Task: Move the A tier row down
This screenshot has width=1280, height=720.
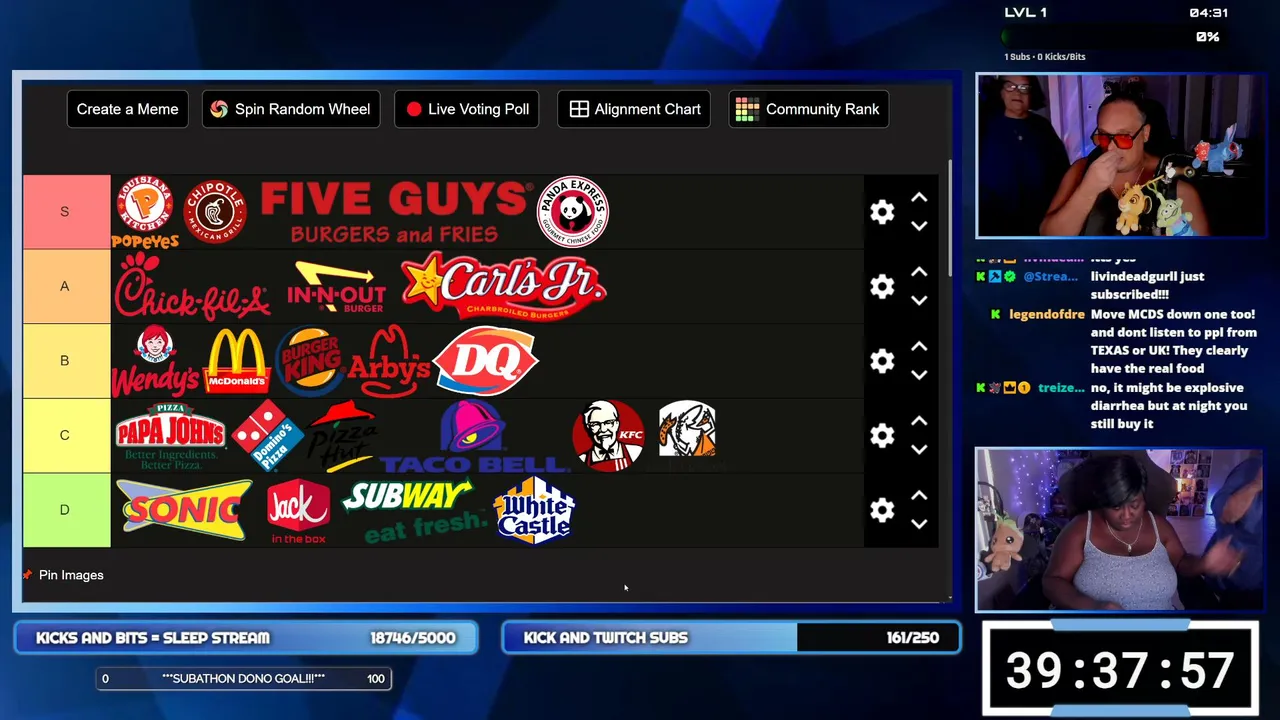Action: tap(919, 300)
